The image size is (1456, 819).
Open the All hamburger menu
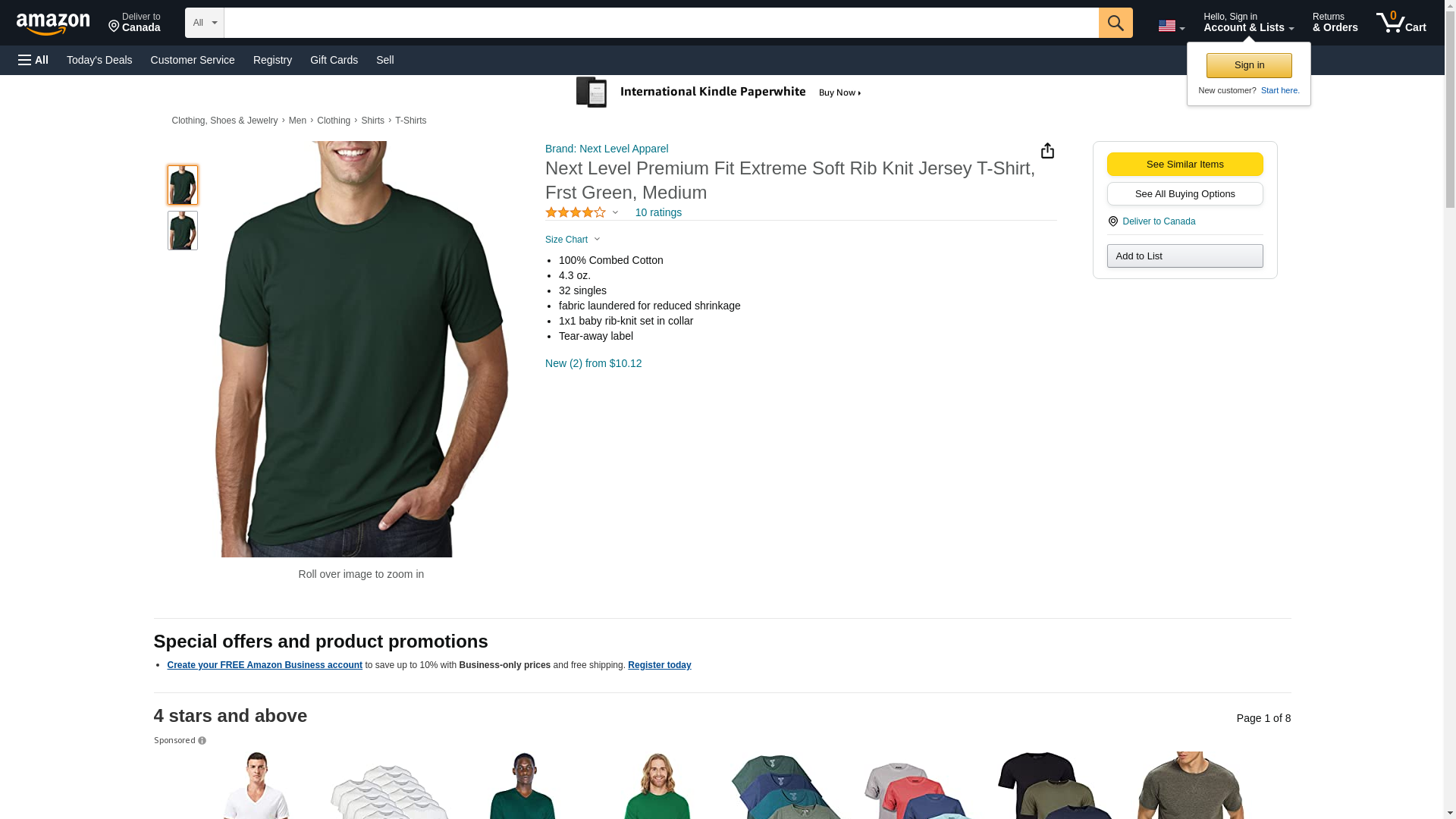tap(33, 60)
